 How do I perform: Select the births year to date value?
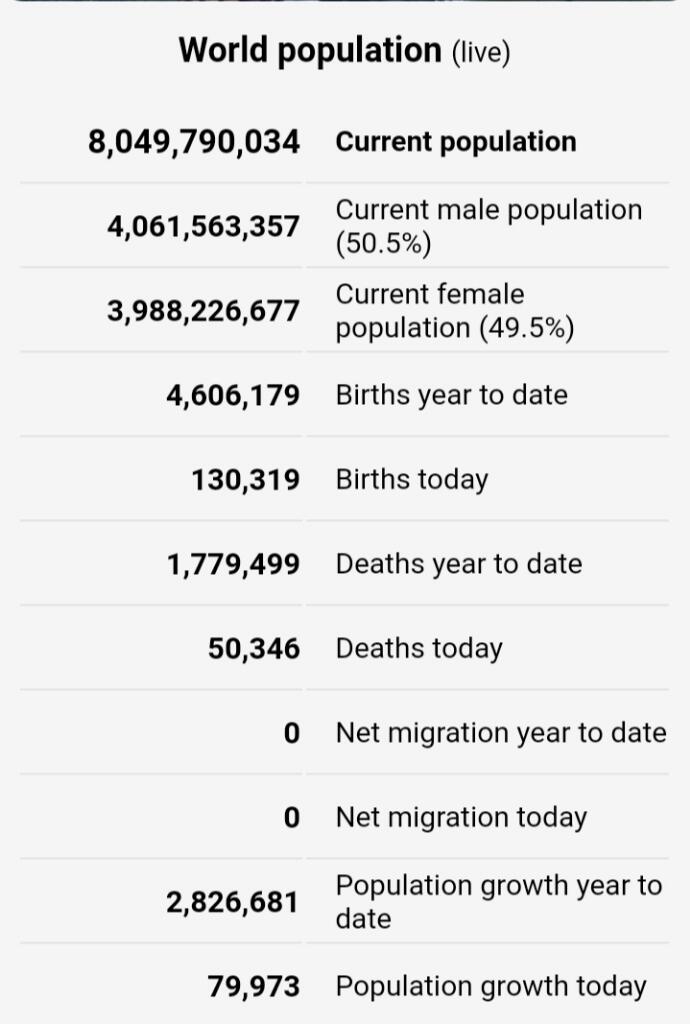tap(233, 395)
